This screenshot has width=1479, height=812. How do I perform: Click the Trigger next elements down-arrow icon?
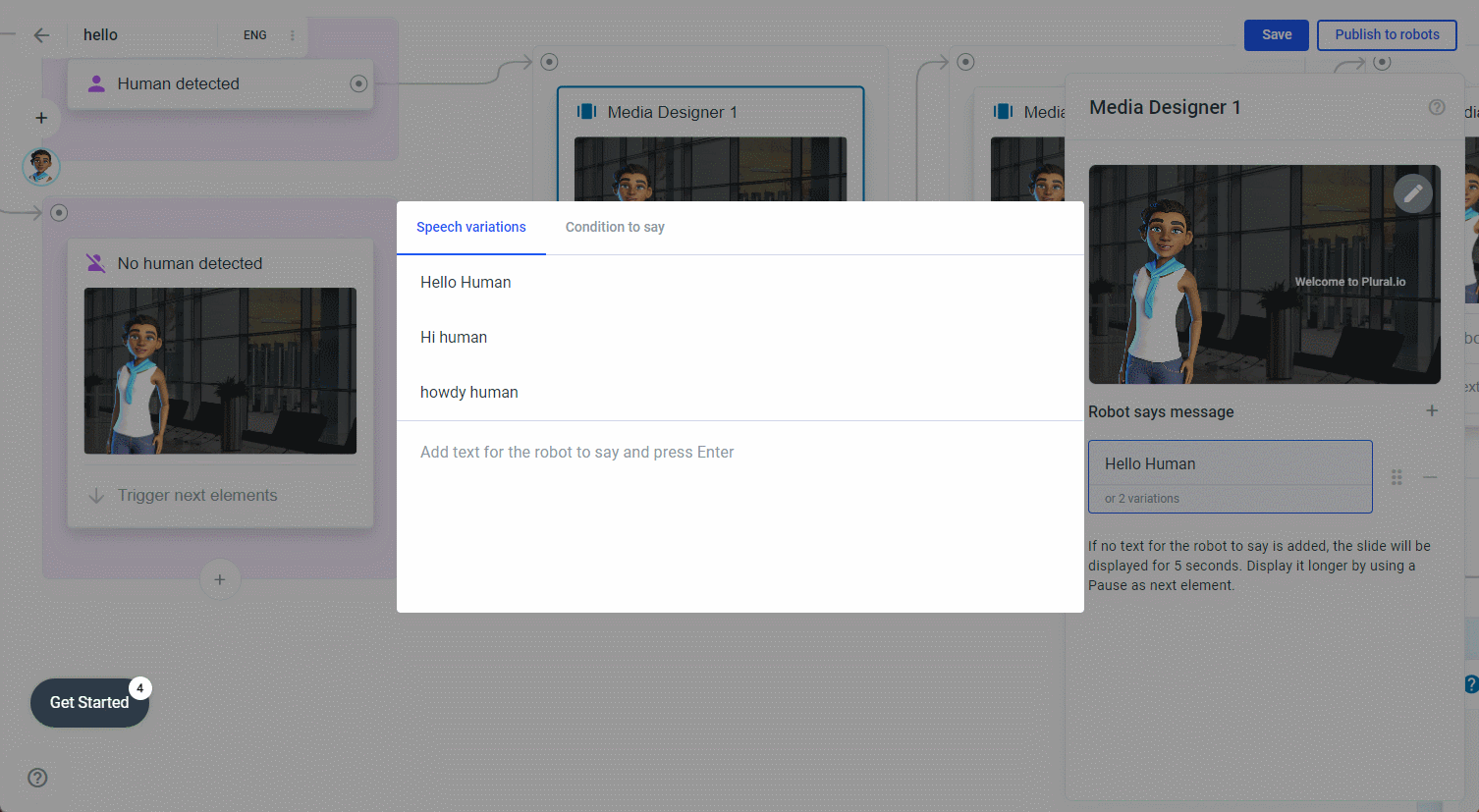tap(96, 496)
